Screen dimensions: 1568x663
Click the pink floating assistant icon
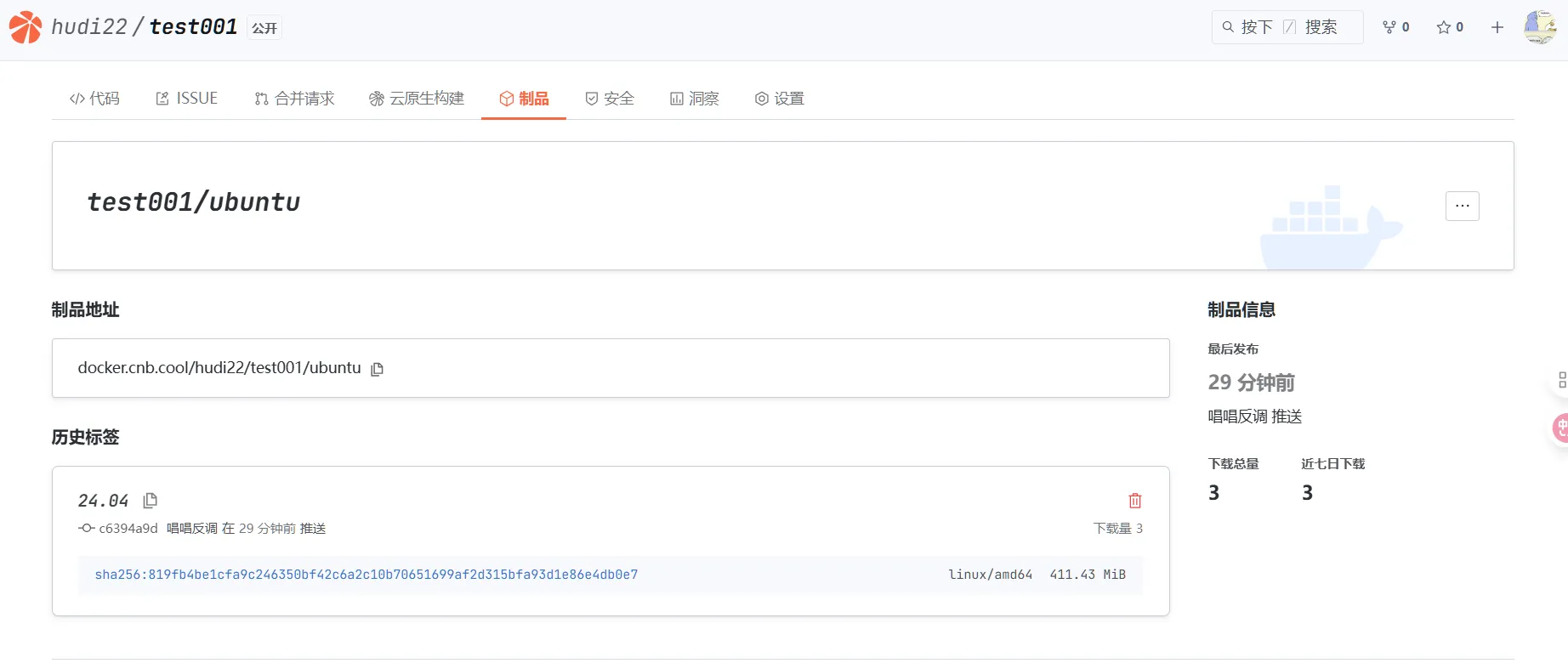point(1561,428)
